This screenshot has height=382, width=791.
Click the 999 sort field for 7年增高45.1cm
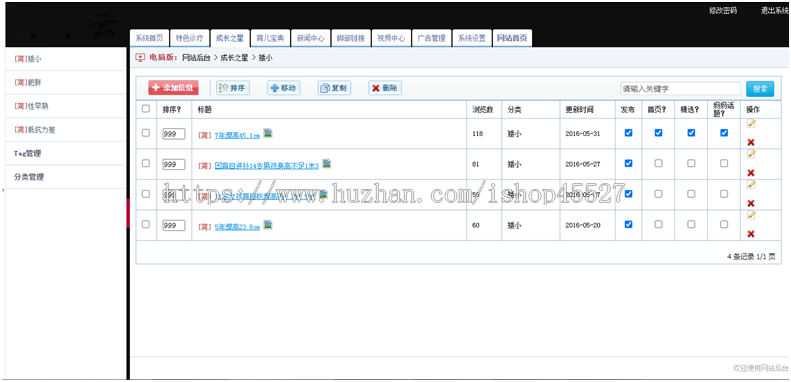pyautogui.click(x=174, y=134)
